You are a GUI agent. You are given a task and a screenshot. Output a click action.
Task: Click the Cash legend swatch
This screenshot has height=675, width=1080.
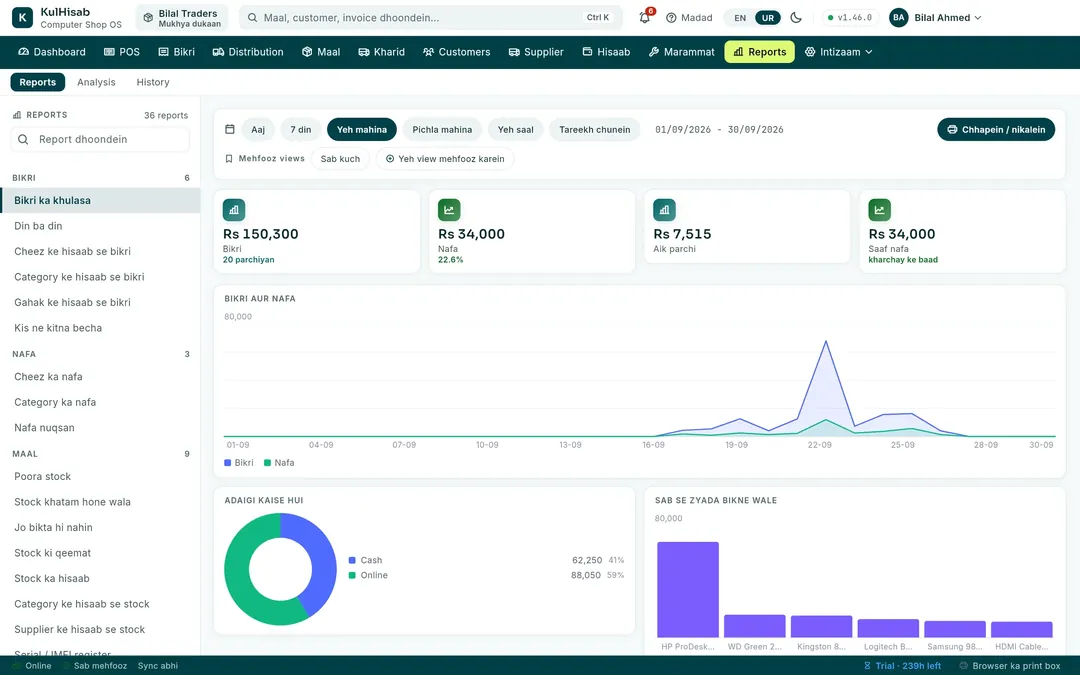pyautogui.click(x=352, y=561)
